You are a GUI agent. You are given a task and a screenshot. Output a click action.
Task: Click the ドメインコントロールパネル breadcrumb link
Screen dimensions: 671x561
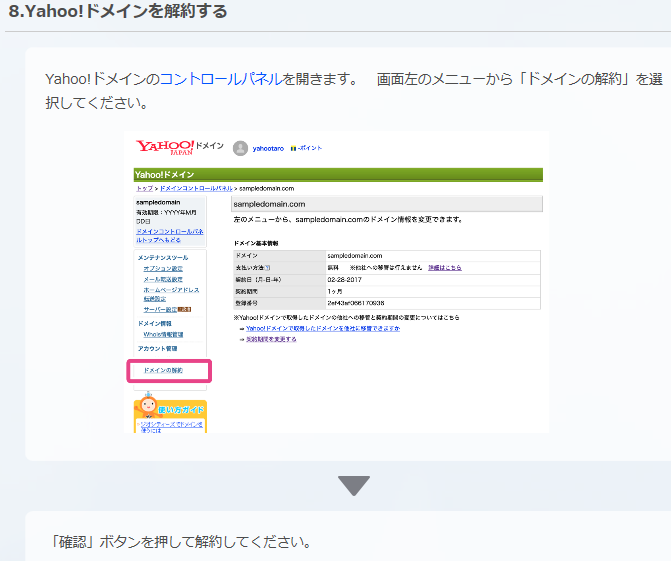click(x=196, y=188)
